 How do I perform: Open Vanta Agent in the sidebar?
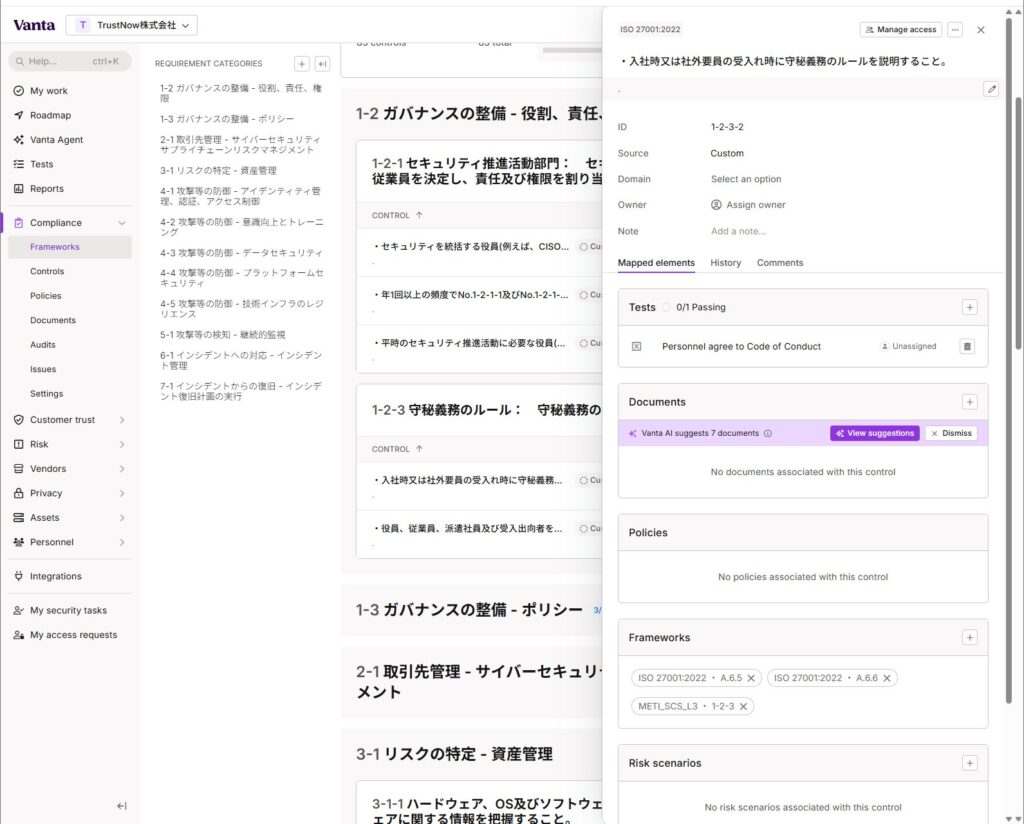(x=56, y=140)
